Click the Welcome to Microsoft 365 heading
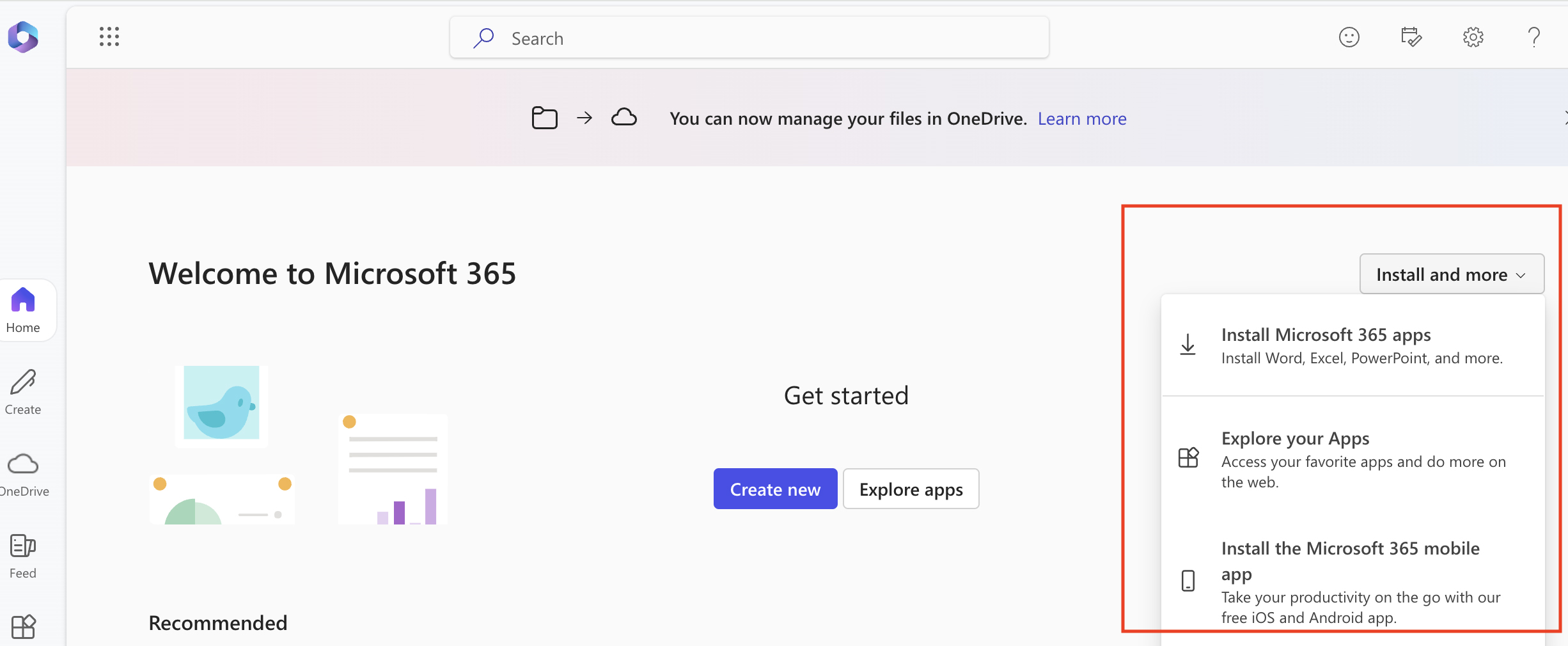This screenshot has height=646, width=1568. pyautogui.click(x=332, y=274)
